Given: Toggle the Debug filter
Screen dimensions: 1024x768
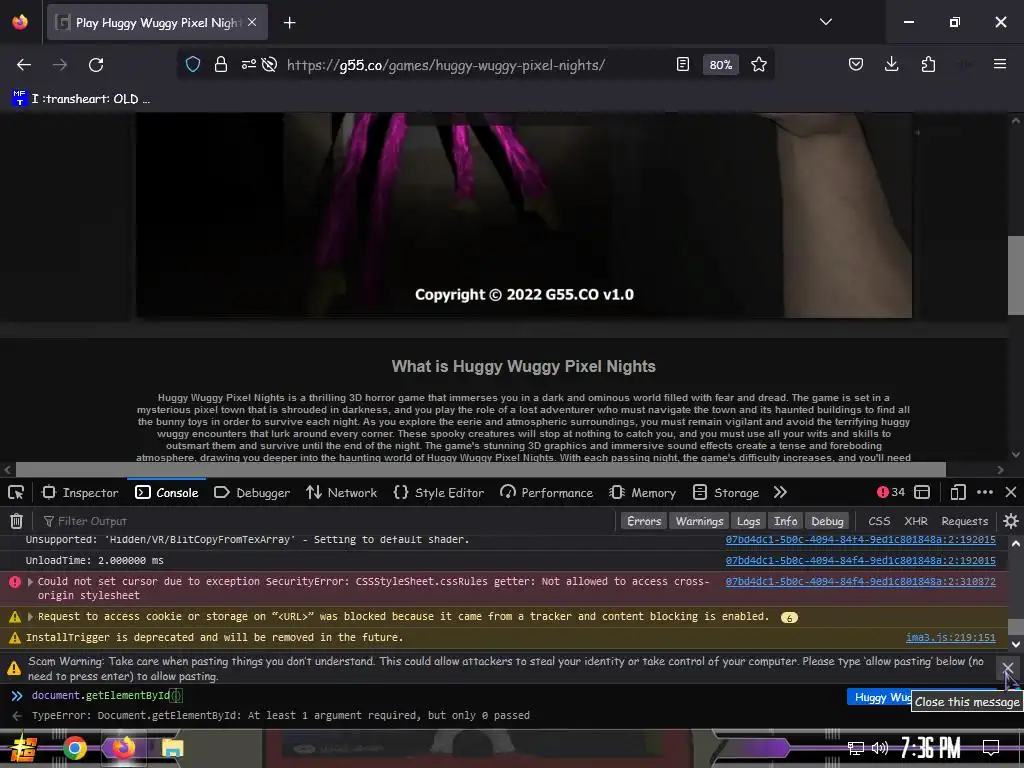Looking at the screenshot, I should point(827,521).
